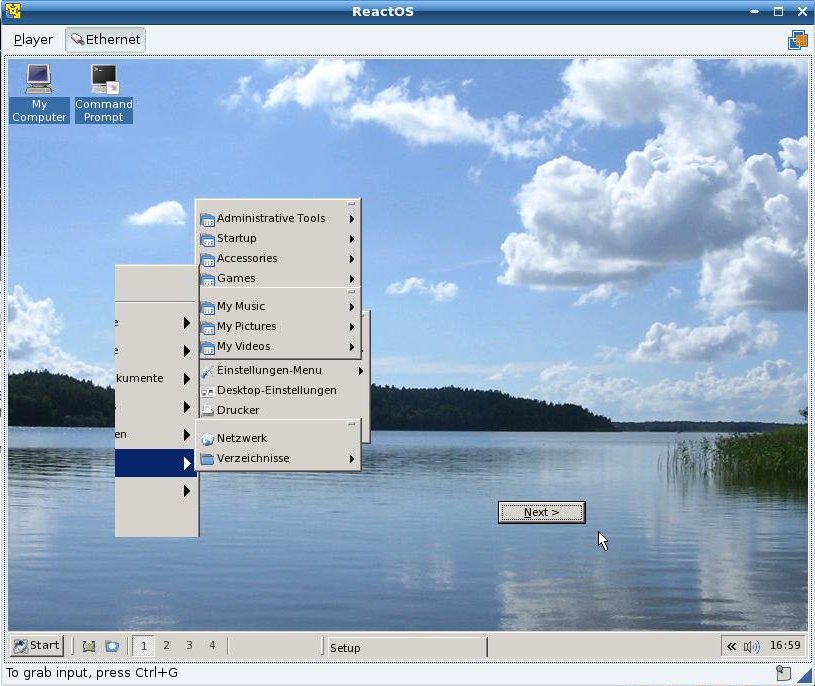Open the Player menu
Image resolution: width=815 pixels, height=686 pixels.
click(33, 39)
